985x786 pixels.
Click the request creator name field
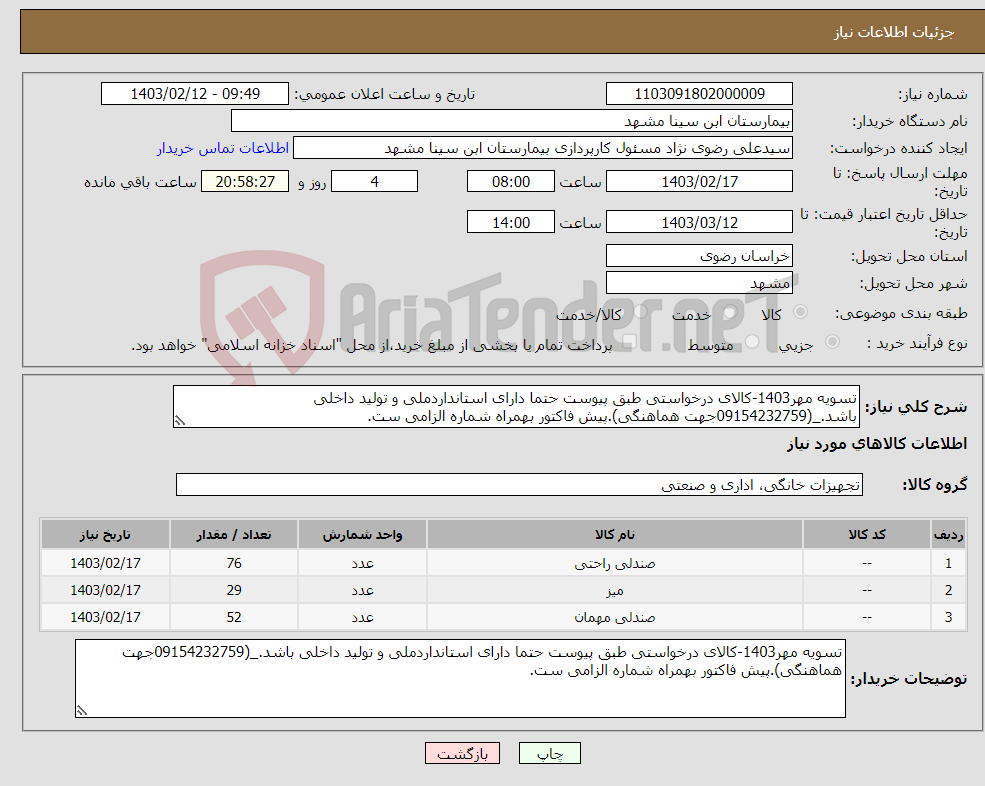[x=543, y=148]
